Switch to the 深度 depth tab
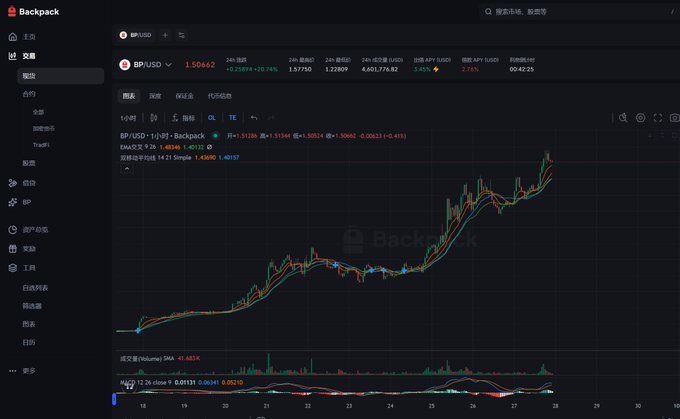This screenshot has width=680, height=419. [155, 96]
